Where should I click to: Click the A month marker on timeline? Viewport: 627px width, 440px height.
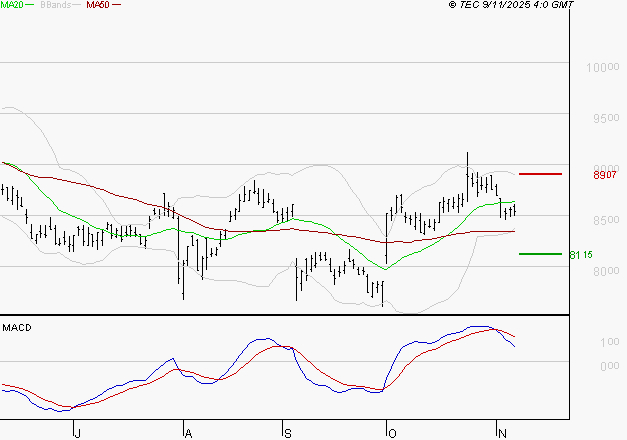click(x=188, y=434)
